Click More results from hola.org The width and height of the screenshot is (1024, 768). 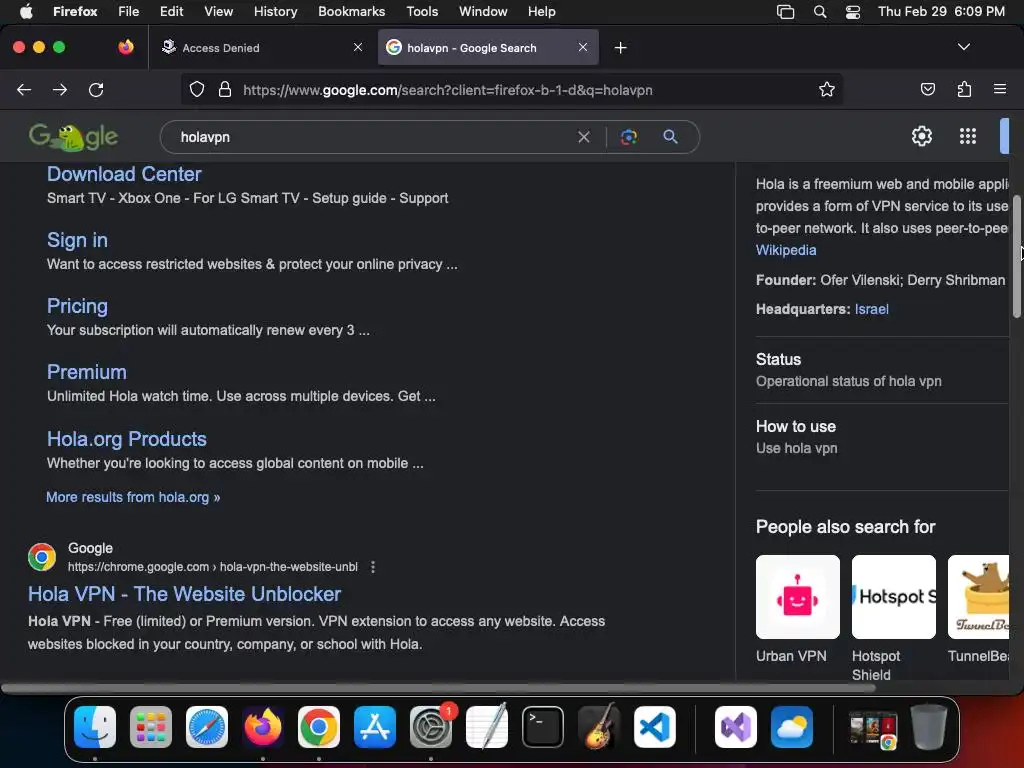point(133,497)
